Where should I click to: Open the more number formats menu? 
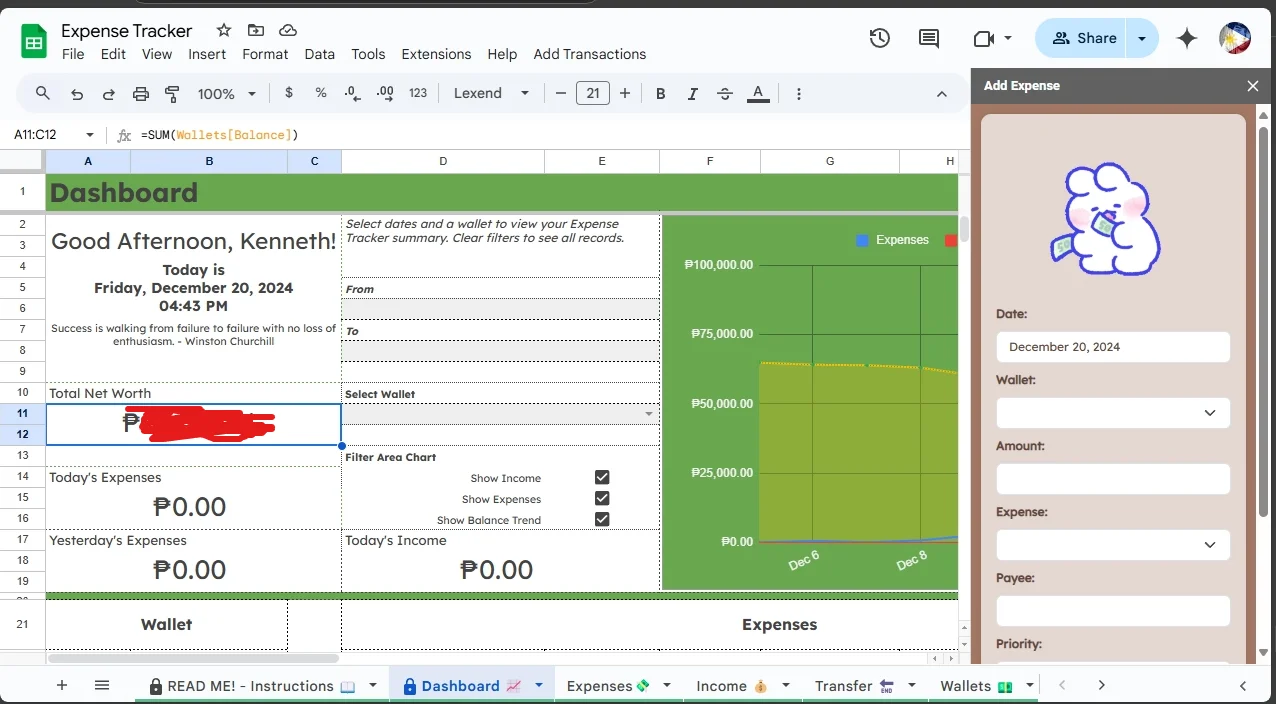[x=418, y=93]
